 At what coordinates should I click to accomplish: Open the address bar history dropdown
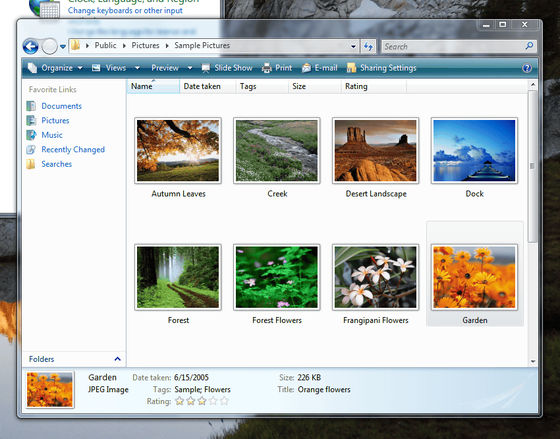353,46
